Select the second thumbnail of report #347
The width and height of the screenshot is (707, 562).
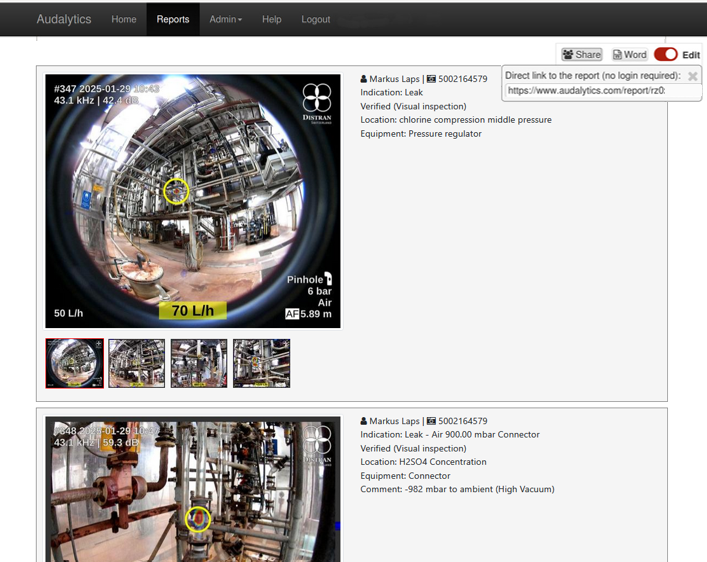coord(137,363)
